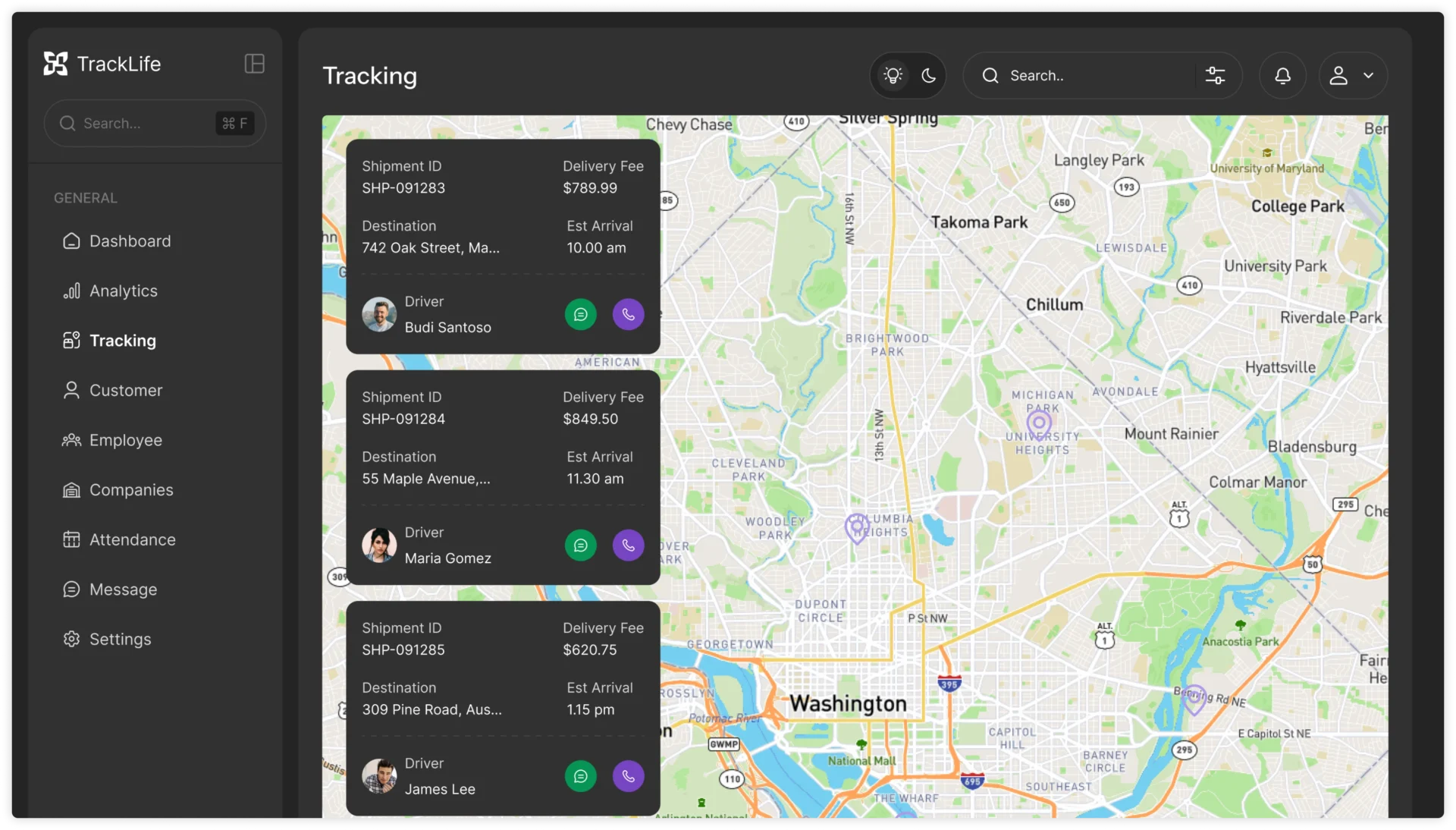The width and height of the screenshot is (1456, 830).
Task: Call driver James Lee with phone icon
Action: tap(628, 776)
